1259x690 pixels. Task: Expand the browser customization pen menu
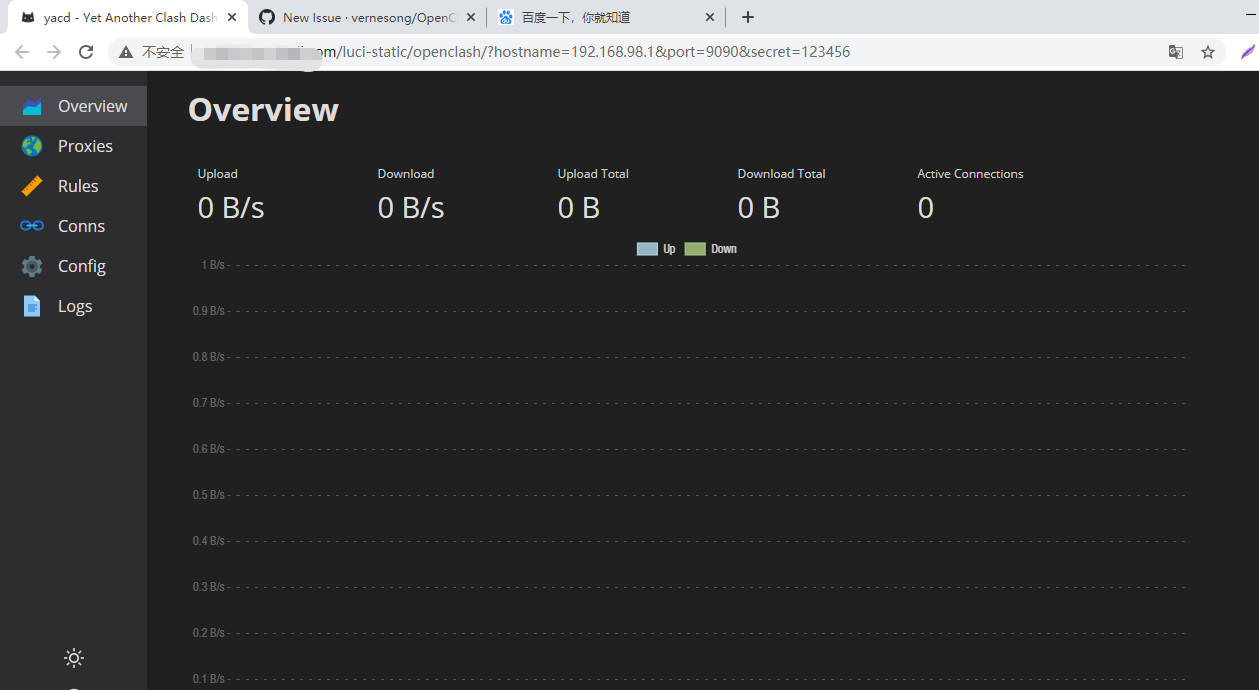click(1247, 51)
